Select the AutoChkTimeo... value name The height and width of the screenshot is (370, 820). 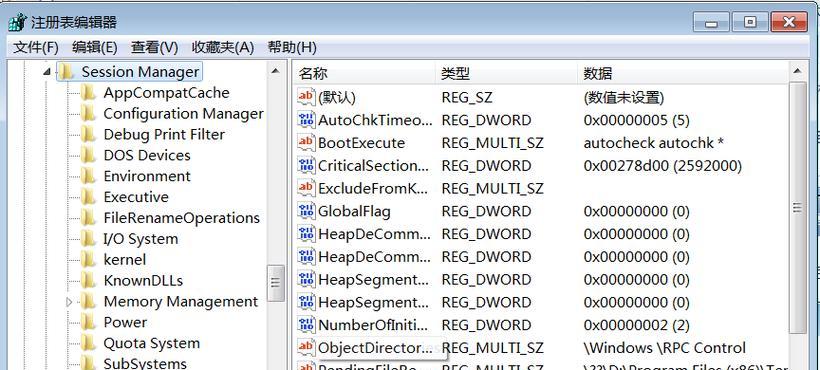point(375,120)
